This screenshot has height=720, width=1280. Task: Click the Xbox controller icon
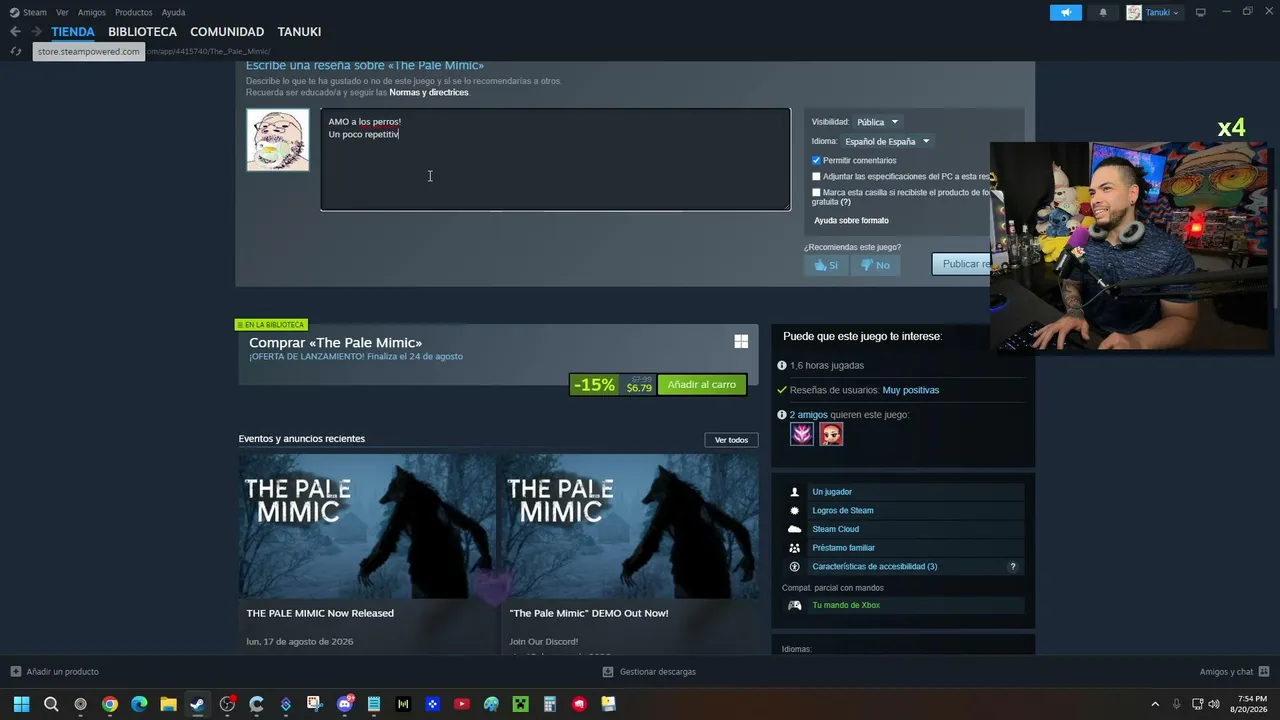795,605
